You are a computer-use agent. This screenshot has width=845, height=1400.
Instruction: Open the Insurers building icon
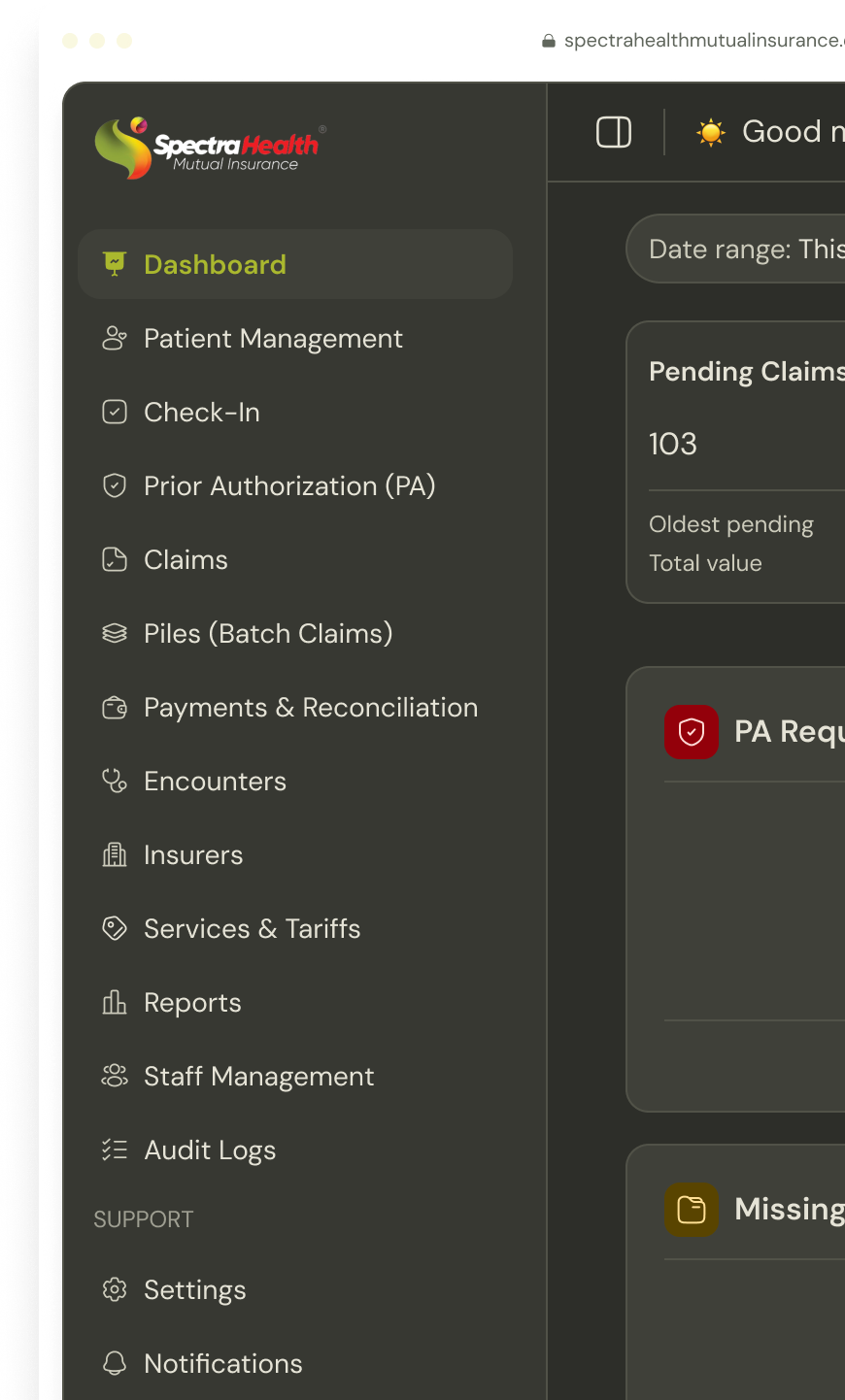click(115, 855)
